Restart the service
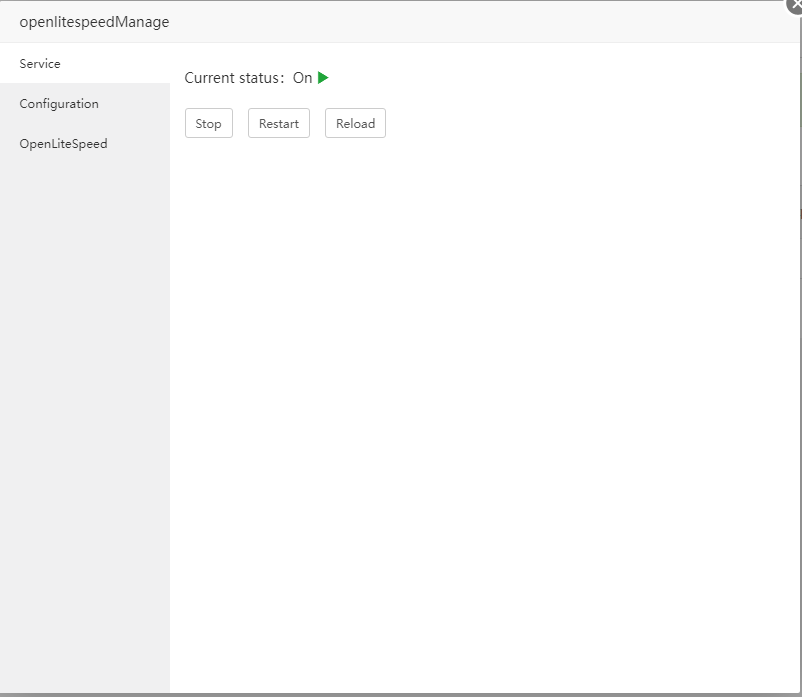 [279, 123]
